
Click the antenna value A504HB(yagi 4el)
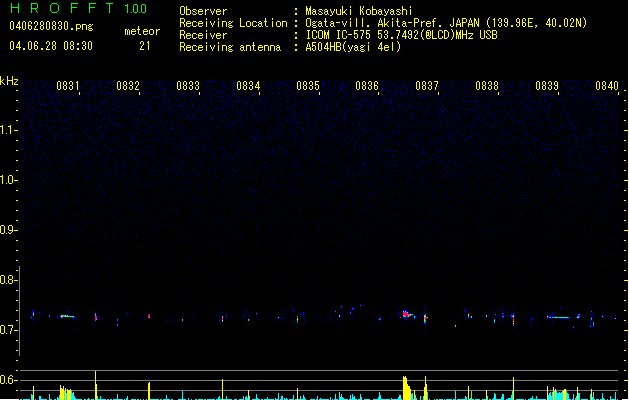pos(353,47)
